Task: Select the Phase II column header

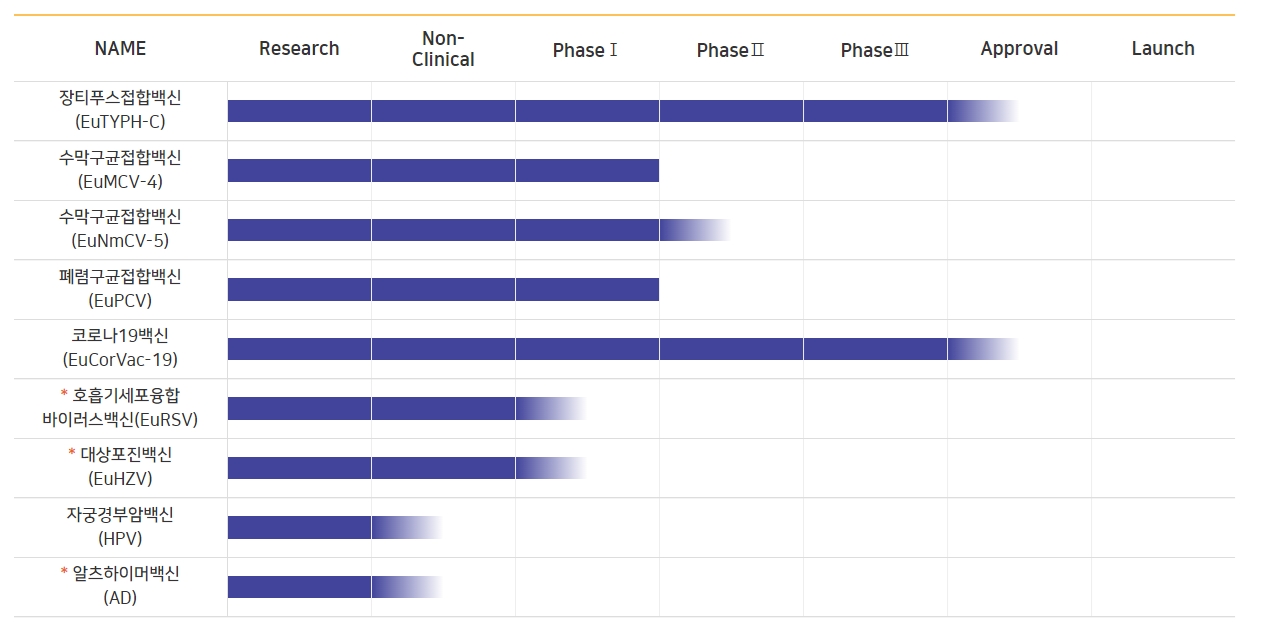Action: tap(730, 50)
